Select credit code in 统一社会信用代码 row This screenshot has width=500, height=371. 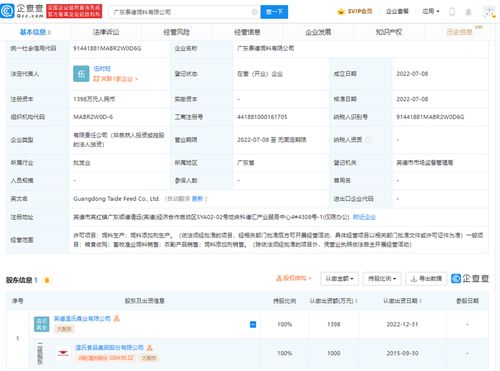107,48
